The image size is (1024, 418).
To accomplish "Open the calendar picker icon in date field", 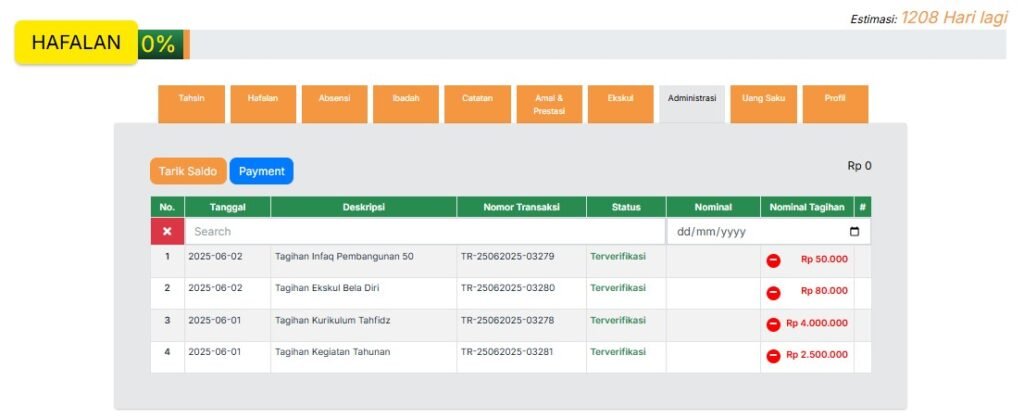I will tap(854, 232).
